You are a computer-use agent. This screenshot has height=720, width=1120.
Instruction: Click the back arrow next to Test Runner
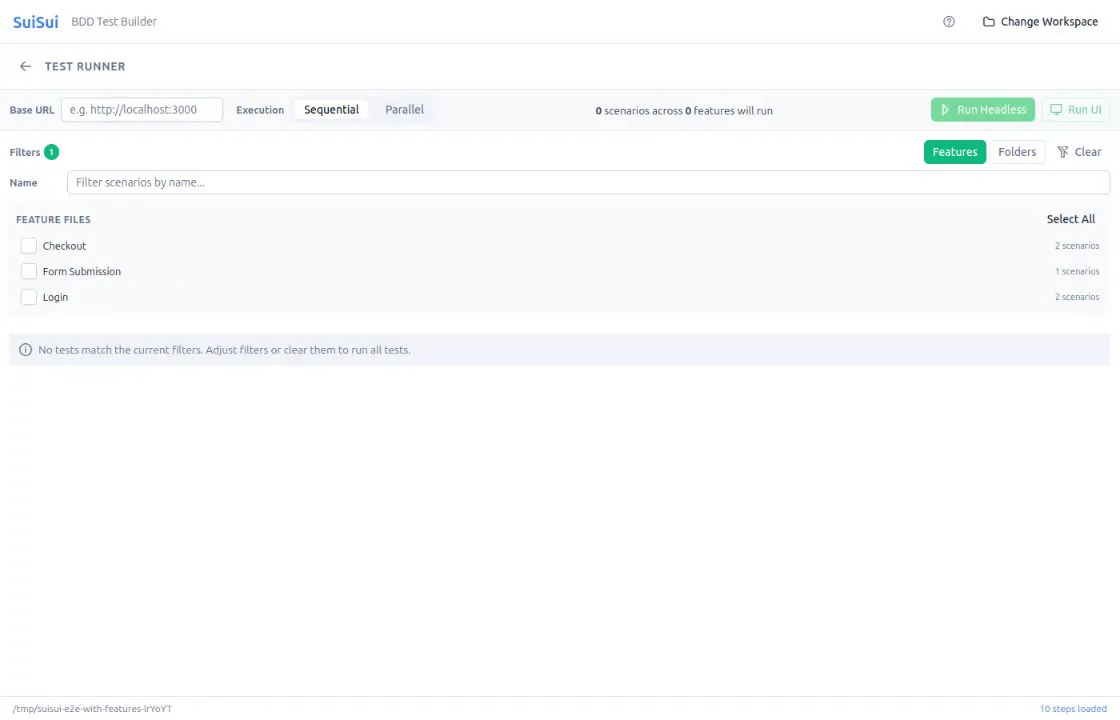(x=26, y=66)
